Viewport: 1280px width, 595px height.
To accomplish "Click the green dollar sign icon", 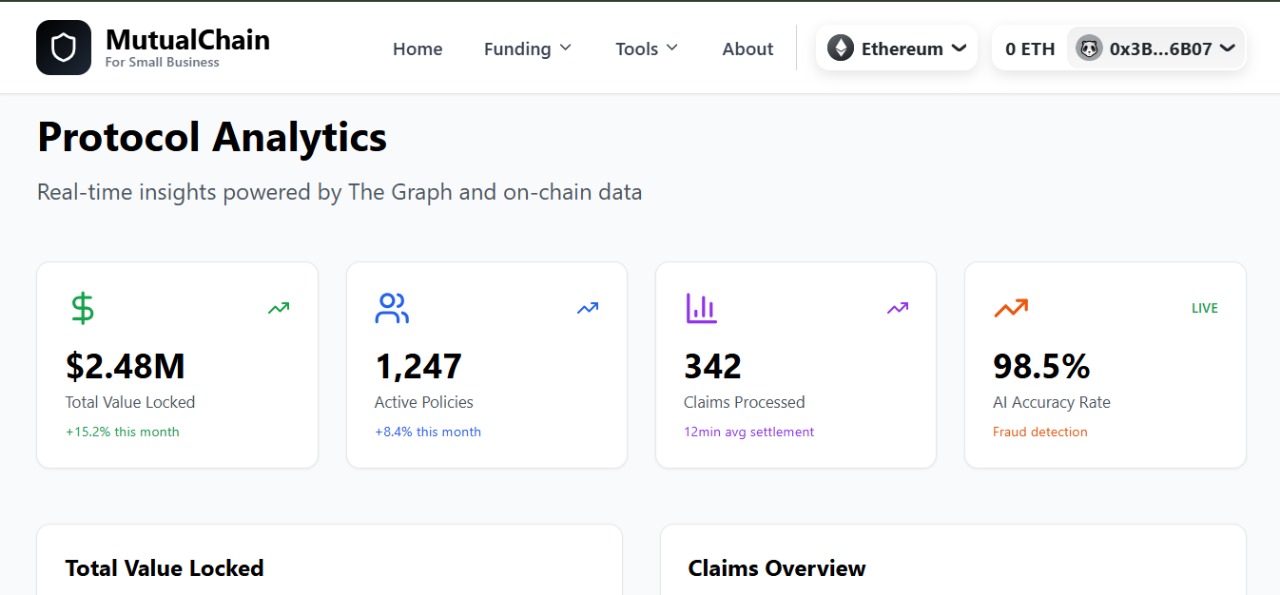I will 83,308.
